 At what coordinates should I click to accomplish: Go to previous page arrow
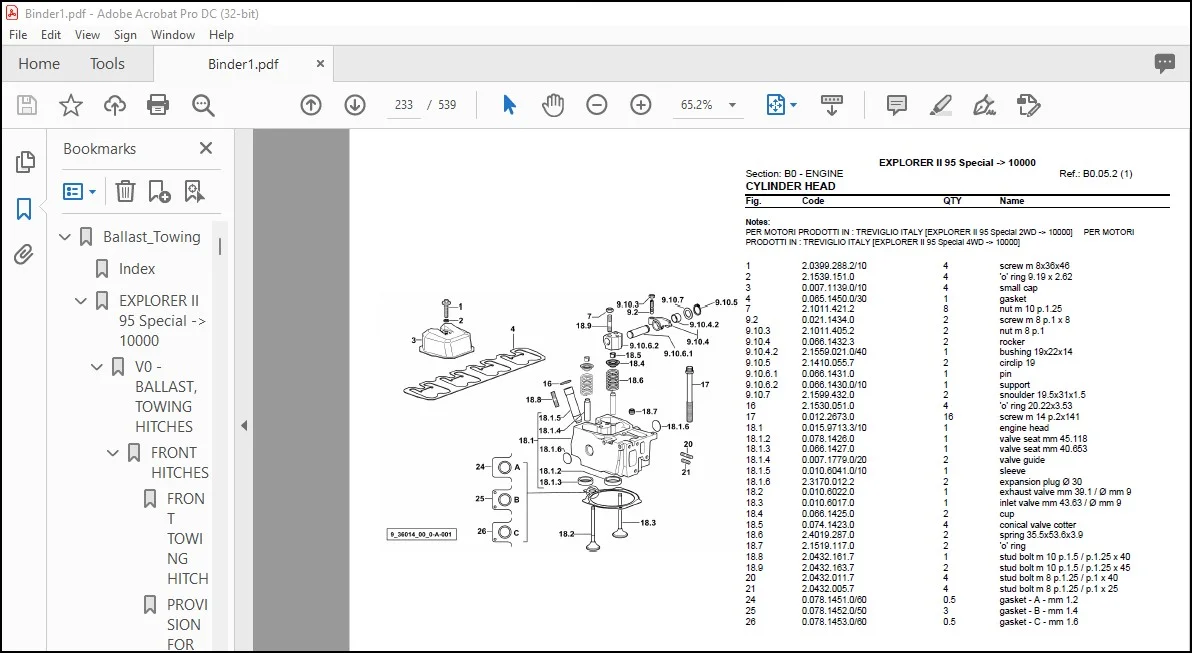pyautogui.click(x=311, y=105)
